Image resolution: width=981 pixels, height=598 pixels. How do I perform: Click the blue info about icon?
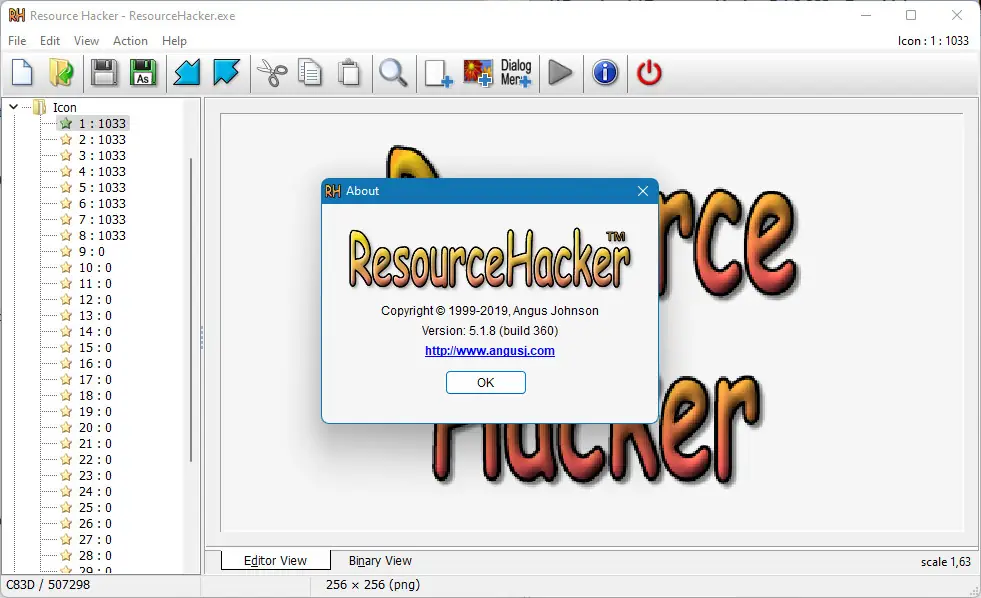coord(605,73)
